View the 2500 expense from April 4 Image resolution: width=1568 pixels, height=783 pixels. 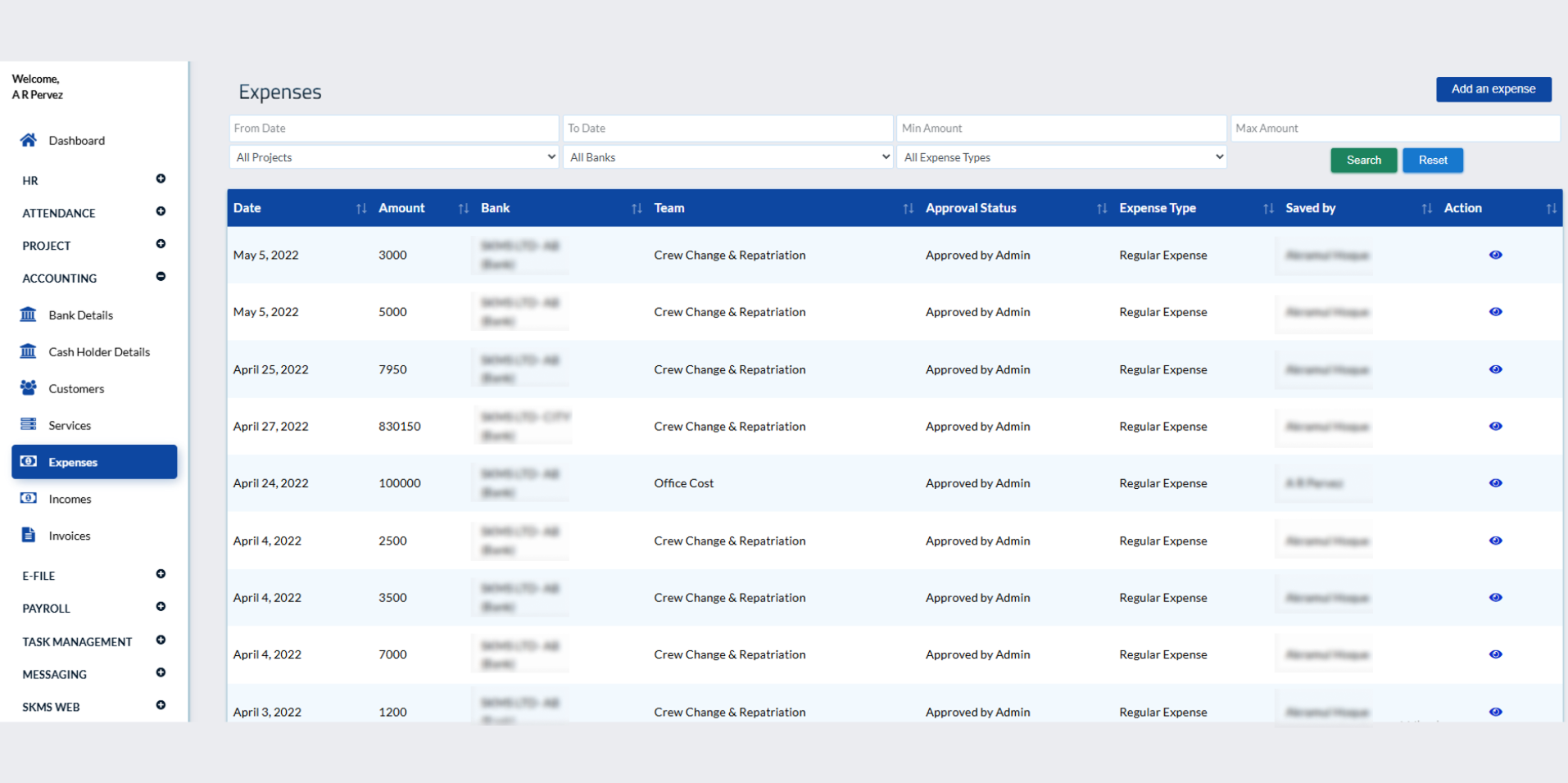pos(1495,541)
